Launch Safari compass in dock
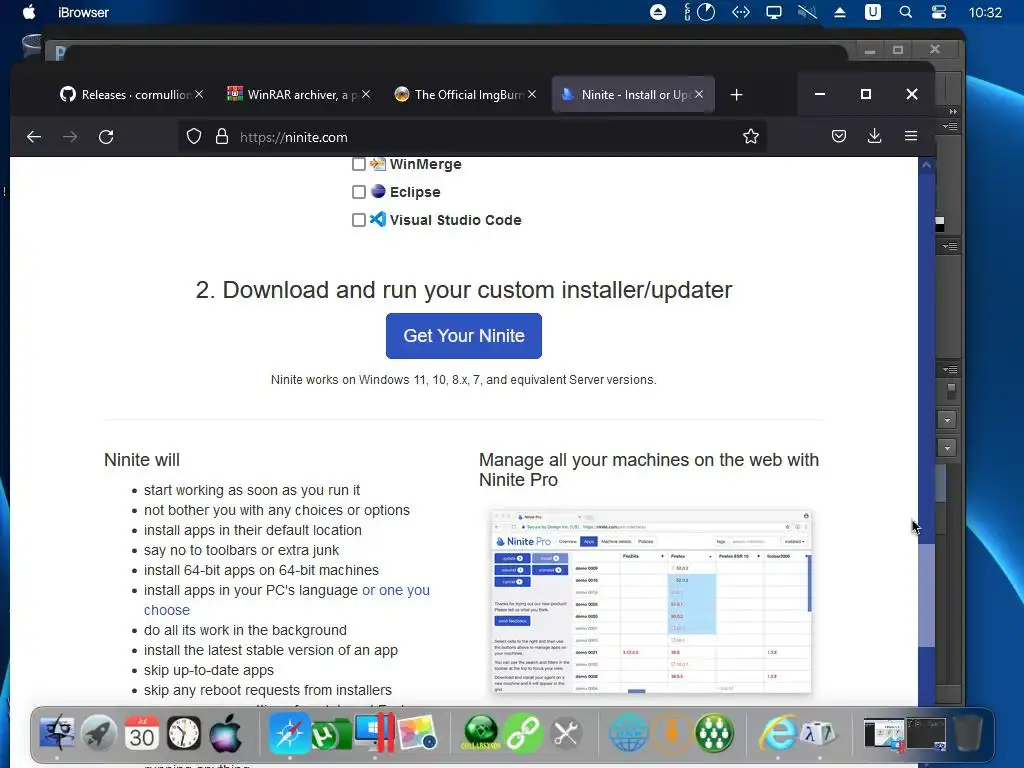This screenshot has width=1024, height=768. [x=289, y=733]
